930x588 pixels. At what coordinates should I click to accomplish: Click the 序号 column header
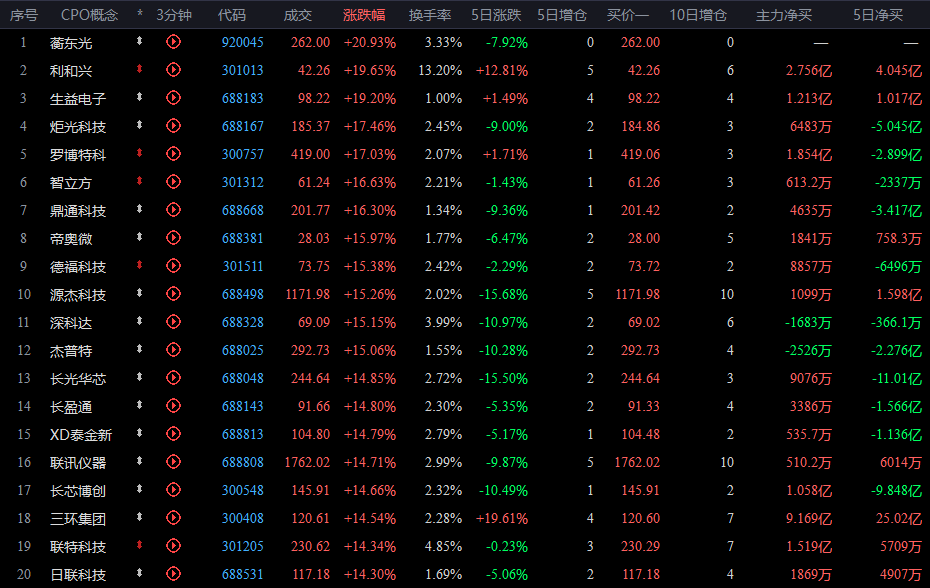point(24,15)
